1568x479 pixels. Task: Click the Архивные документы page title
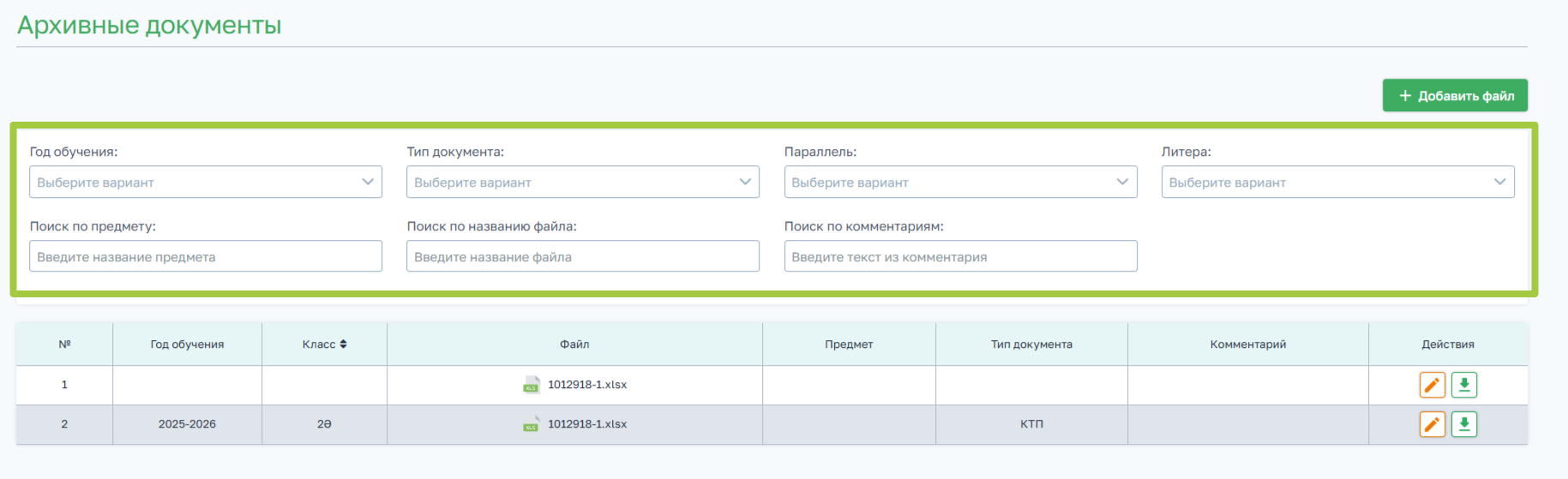pos(149,26)
